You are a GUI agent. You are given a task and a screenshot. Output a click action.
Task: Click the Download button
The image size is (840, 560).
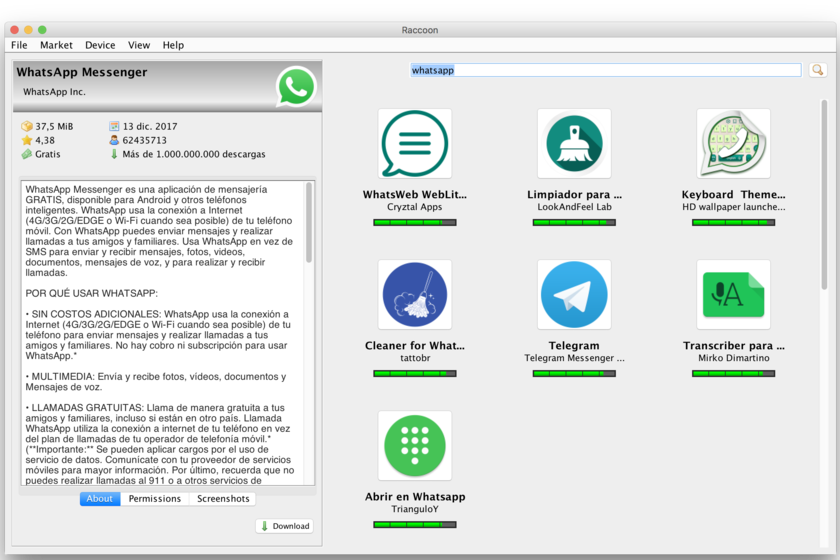tap(285, 526)
